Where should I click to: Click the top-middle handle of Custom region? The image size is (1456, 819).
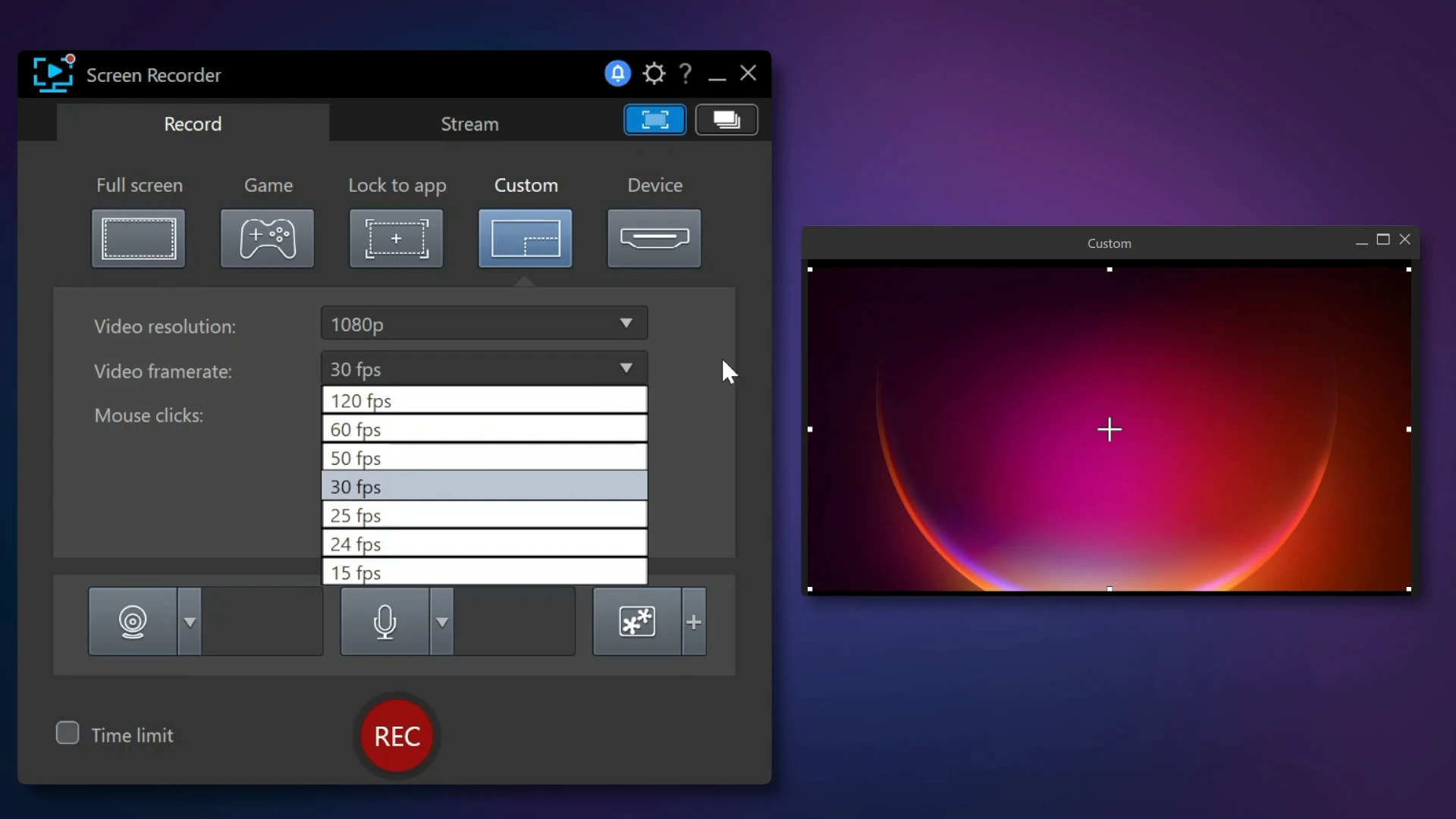click(x=1109, y=269)
